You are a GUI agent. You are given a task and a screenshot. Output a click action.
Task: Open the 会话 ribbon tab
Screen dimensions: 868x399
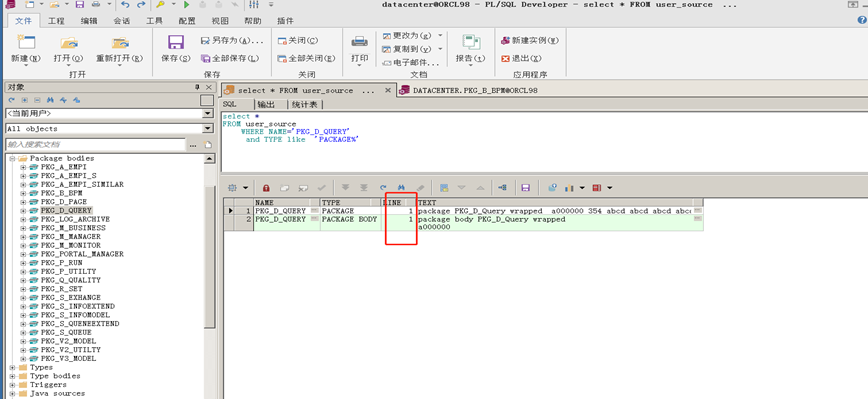[122, 21]
